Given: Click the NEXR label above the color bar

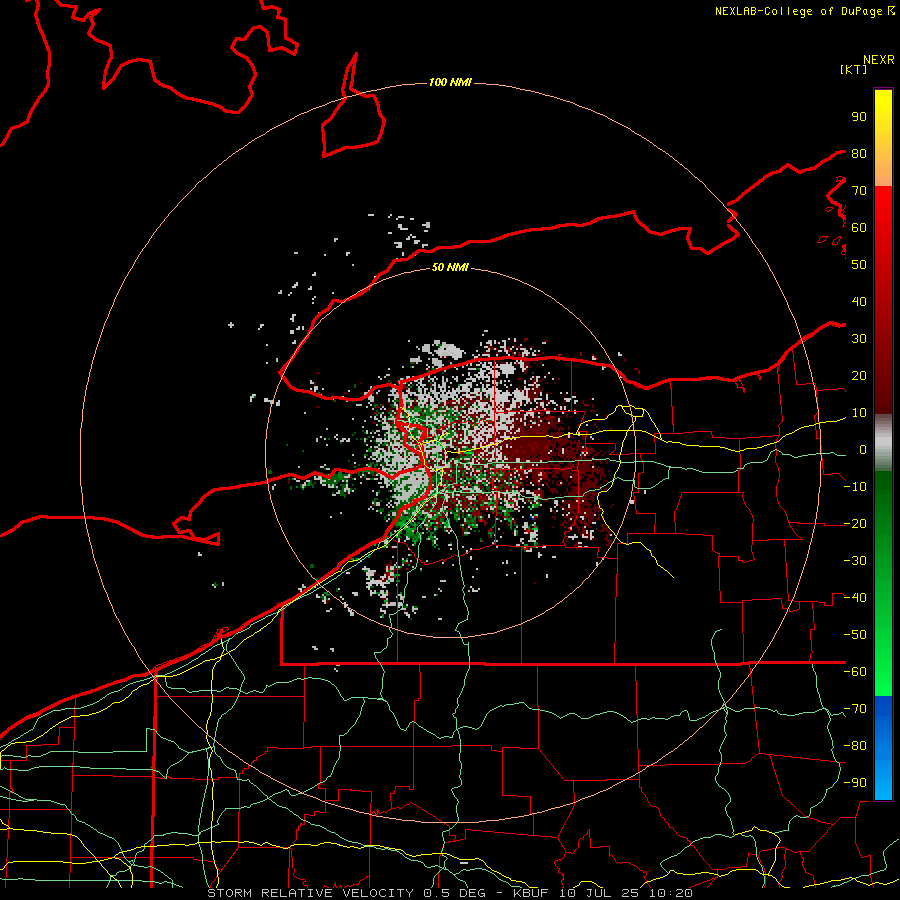Looking at the screenshot, I should point(879,60).
